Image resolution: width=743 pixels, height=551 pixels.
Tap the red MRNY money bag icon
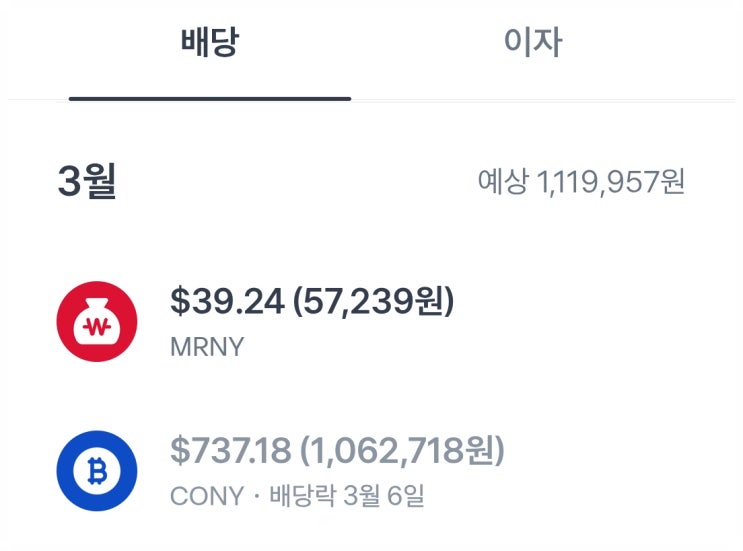[x=96, y=321]
